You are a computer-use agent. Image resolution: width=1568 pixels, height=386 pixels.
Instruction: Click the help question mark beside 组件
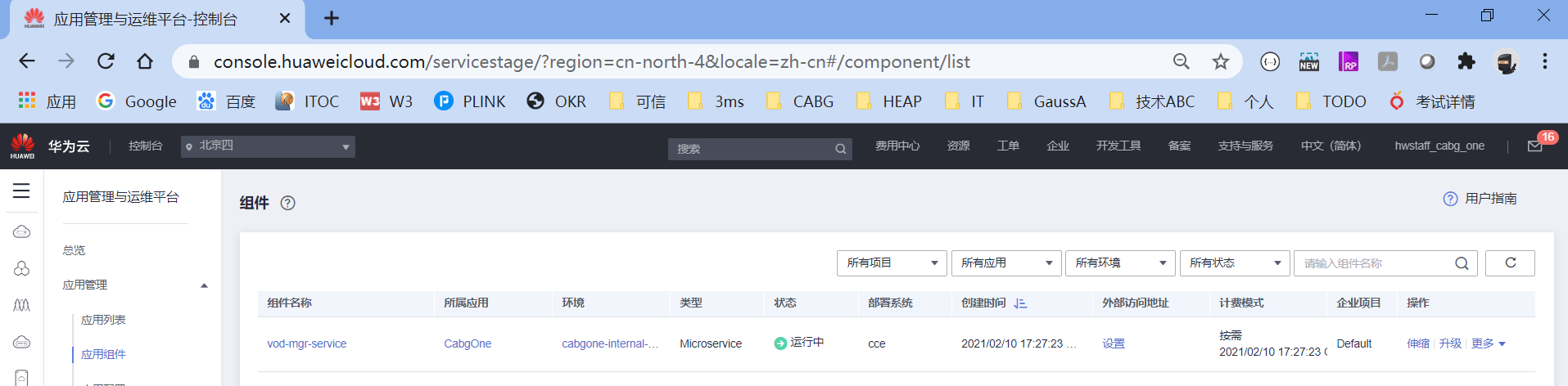287,203
